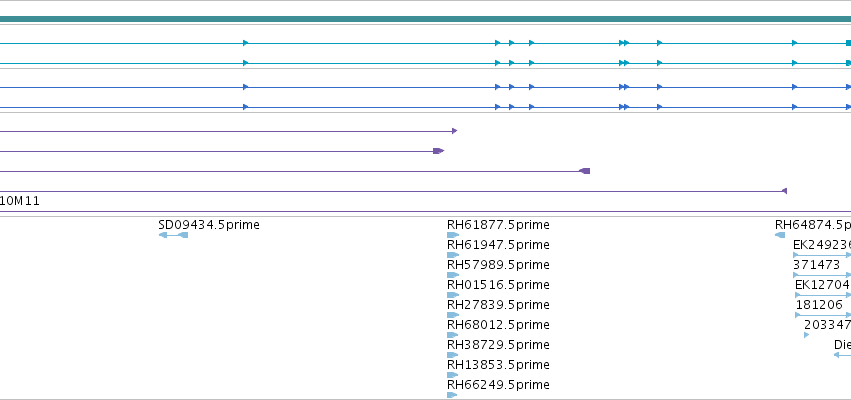
Task: Click the arrow glyph under RH27839.5prime
Action: click(453, 315)
